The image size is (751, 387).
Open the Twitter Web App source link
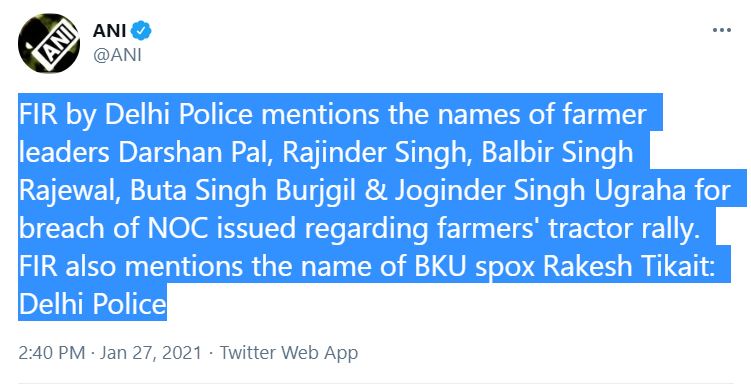(289, 353)
